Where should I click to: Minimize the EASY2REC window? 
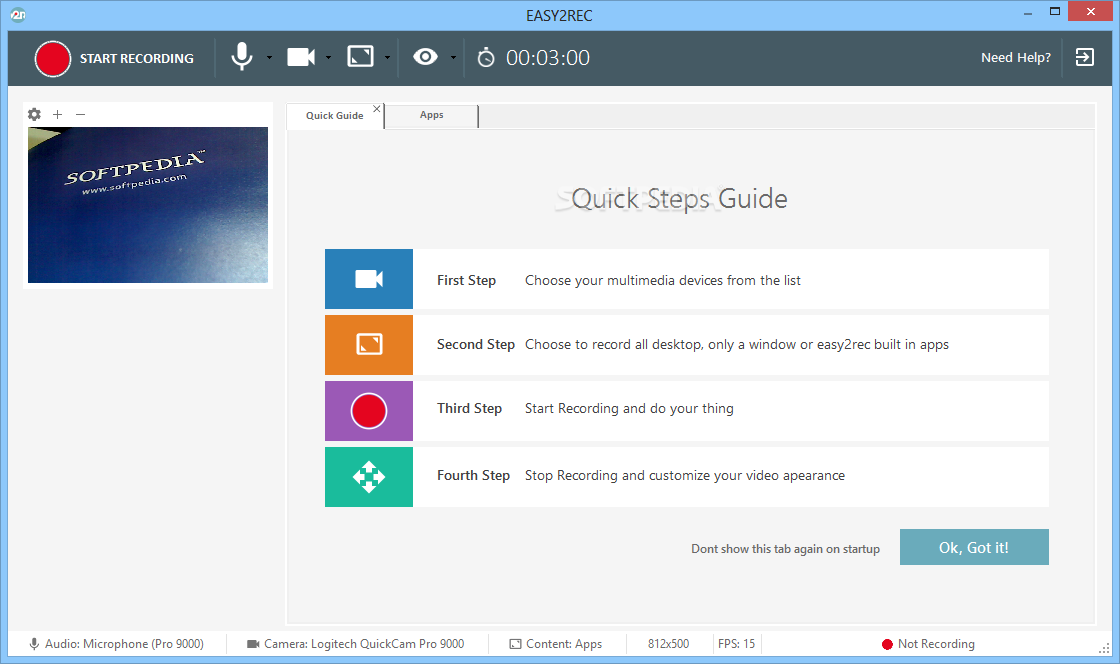click(x=1028, y=13)
